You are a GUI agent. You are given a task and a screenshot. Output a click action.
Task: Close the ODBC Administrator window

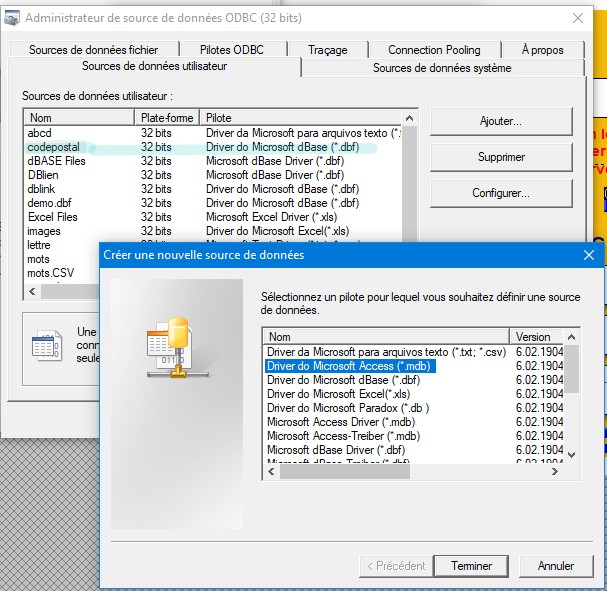click(x=578, y=18)
